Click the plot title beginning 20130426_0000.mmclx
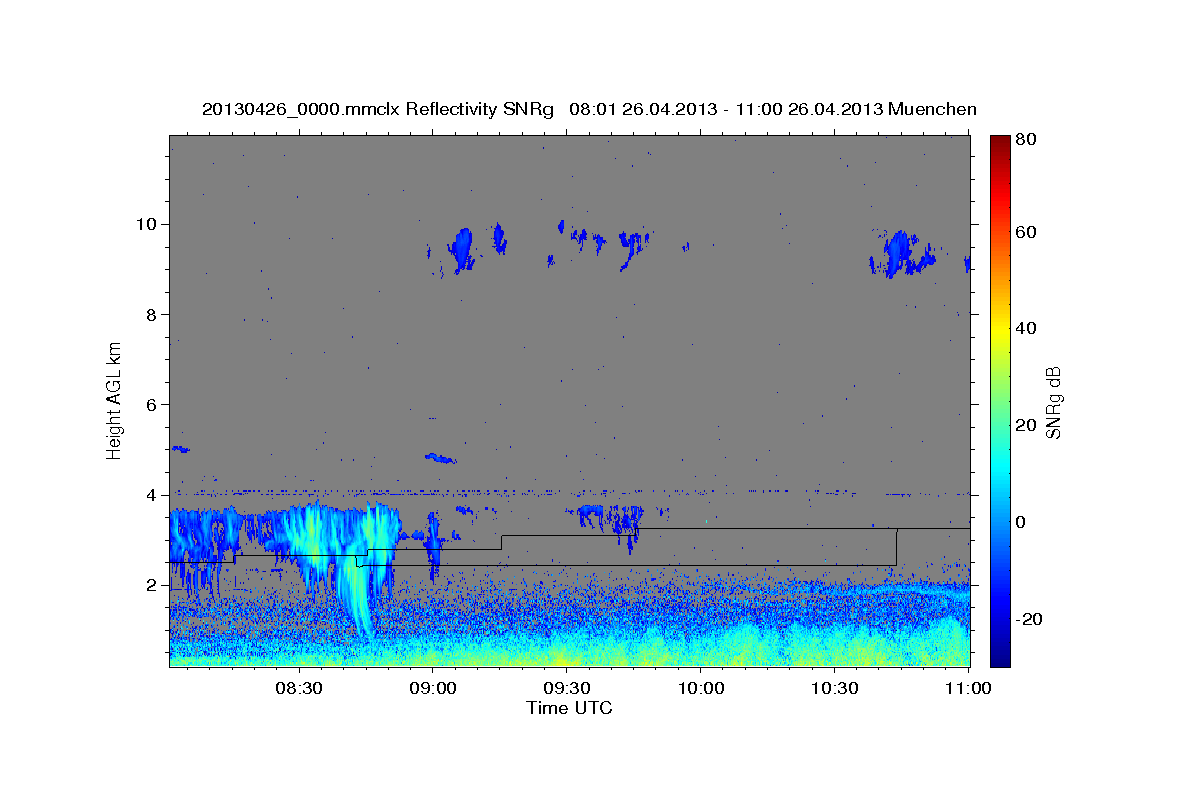 click(589, 109)
